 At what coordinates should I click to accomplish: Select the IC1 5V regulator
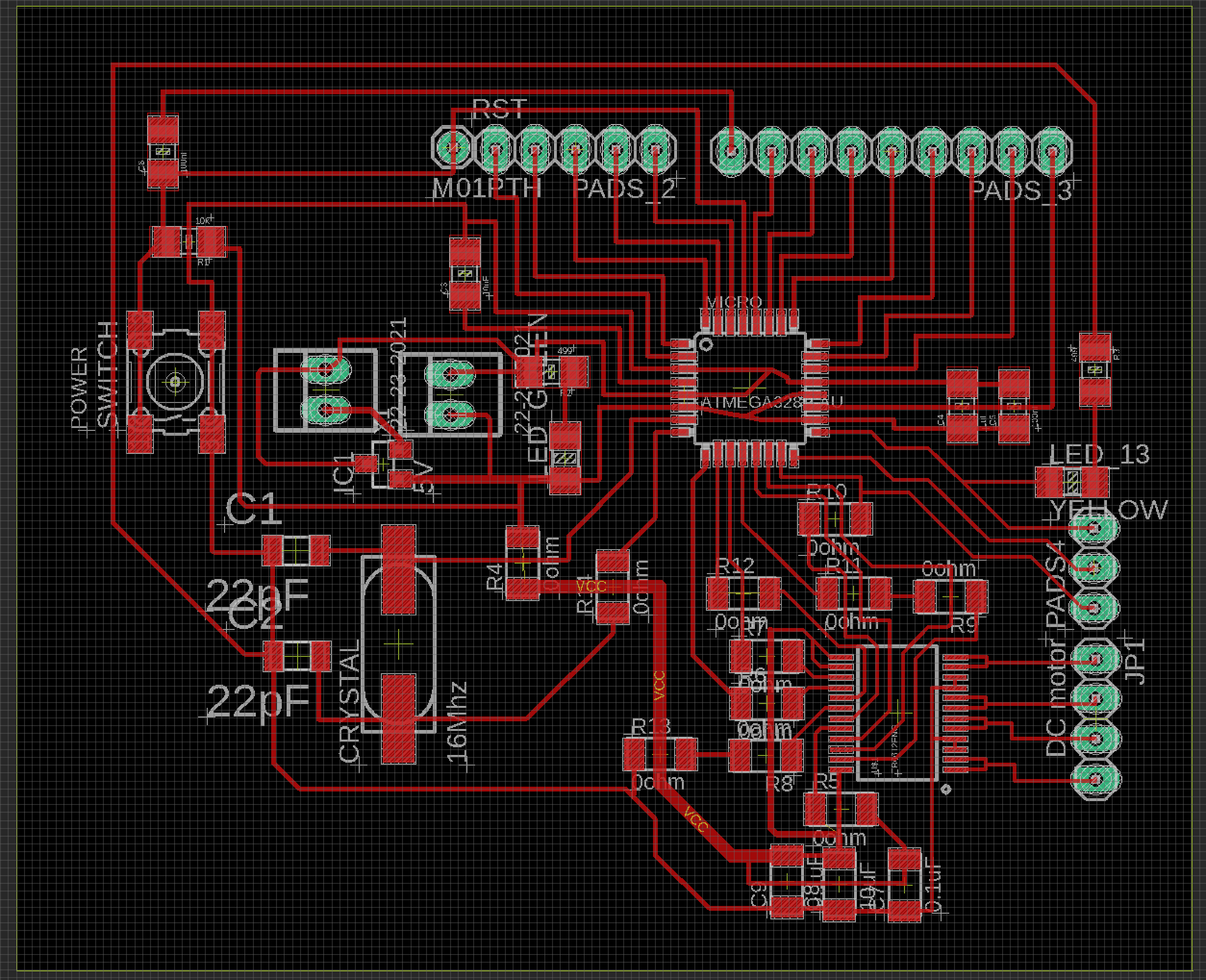coord(383,465)
